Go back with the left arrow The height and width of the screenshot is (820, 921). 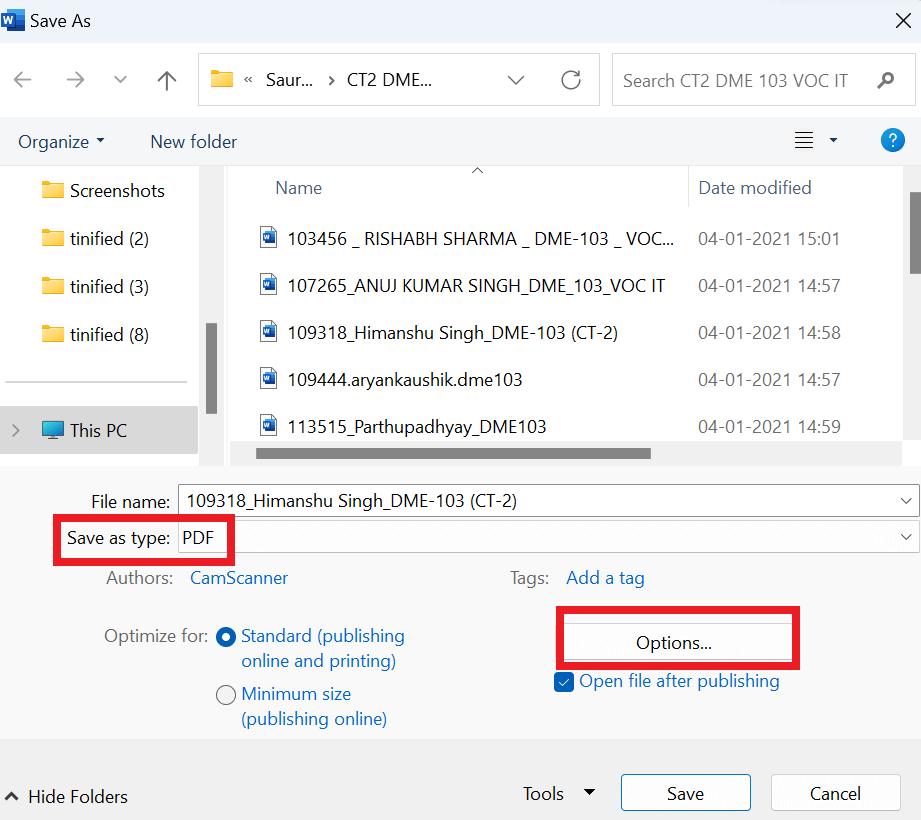[22, 79]
